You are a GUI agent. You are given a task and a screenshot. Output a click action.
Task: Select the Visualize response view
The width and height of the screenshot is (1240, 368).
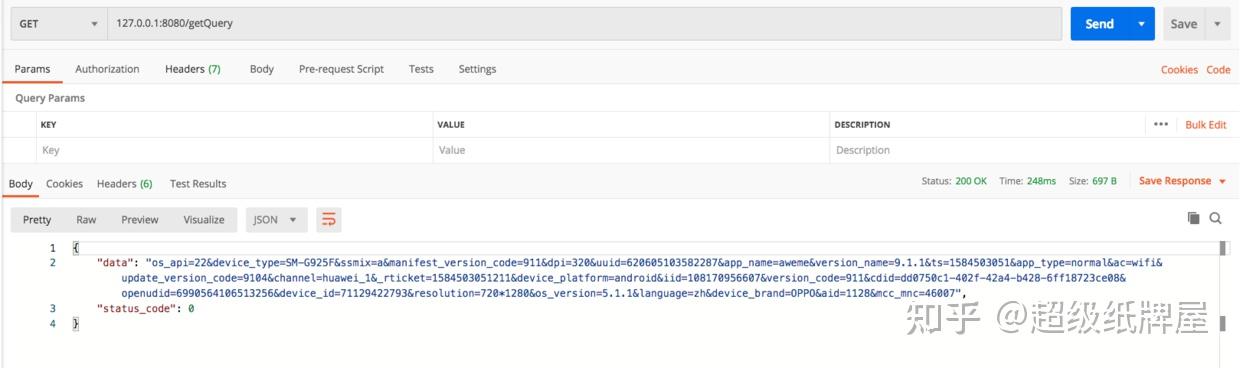pyautogui.click(x=204, y=219)
